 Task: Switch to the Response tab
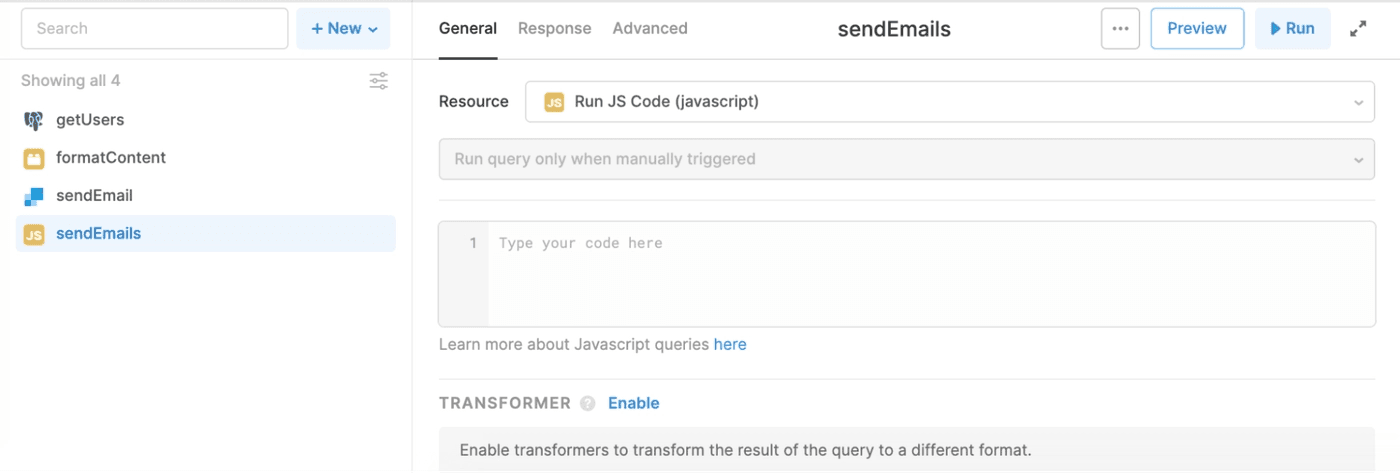coord(554,29)
